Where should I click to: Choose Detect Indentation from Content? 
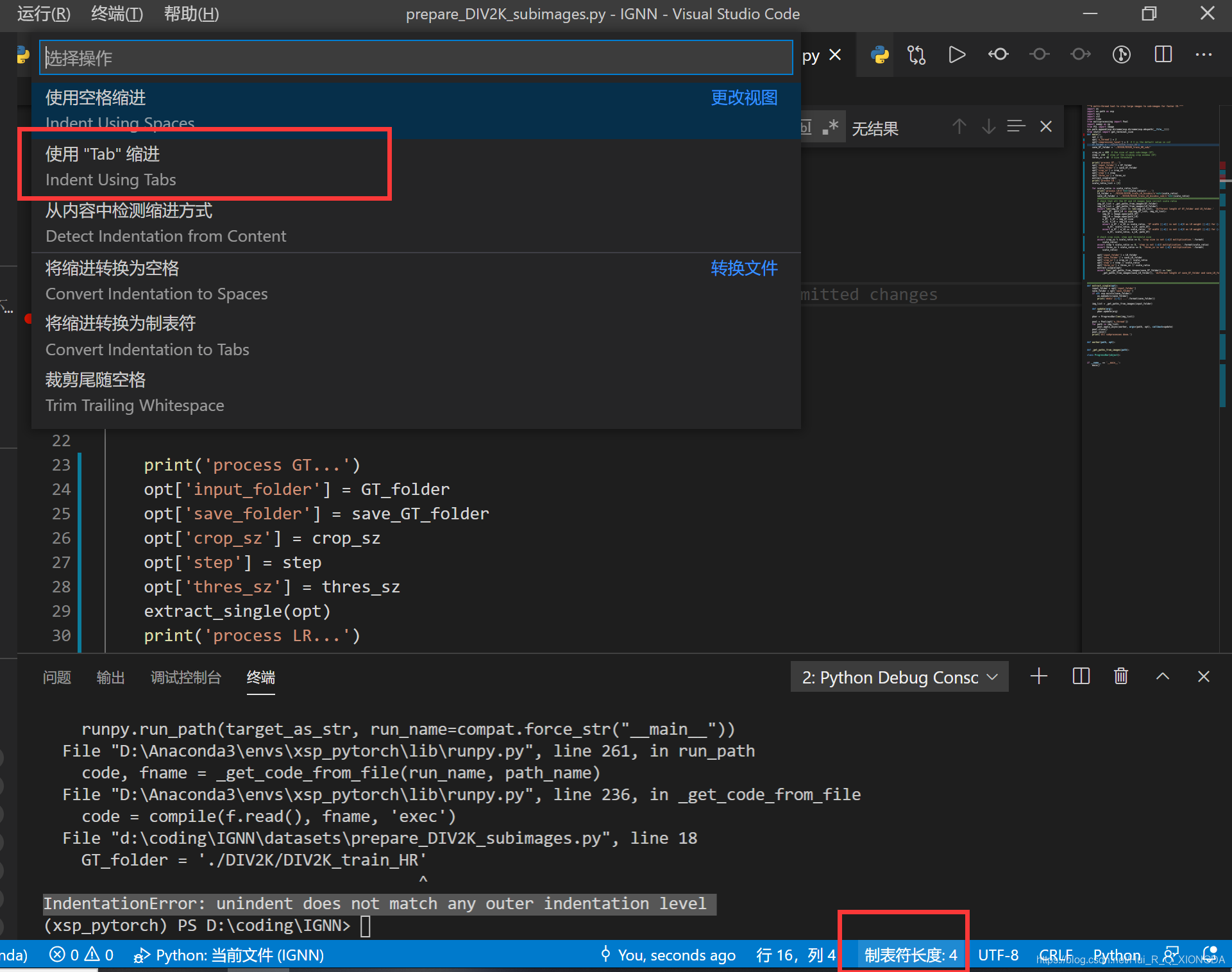416,223
